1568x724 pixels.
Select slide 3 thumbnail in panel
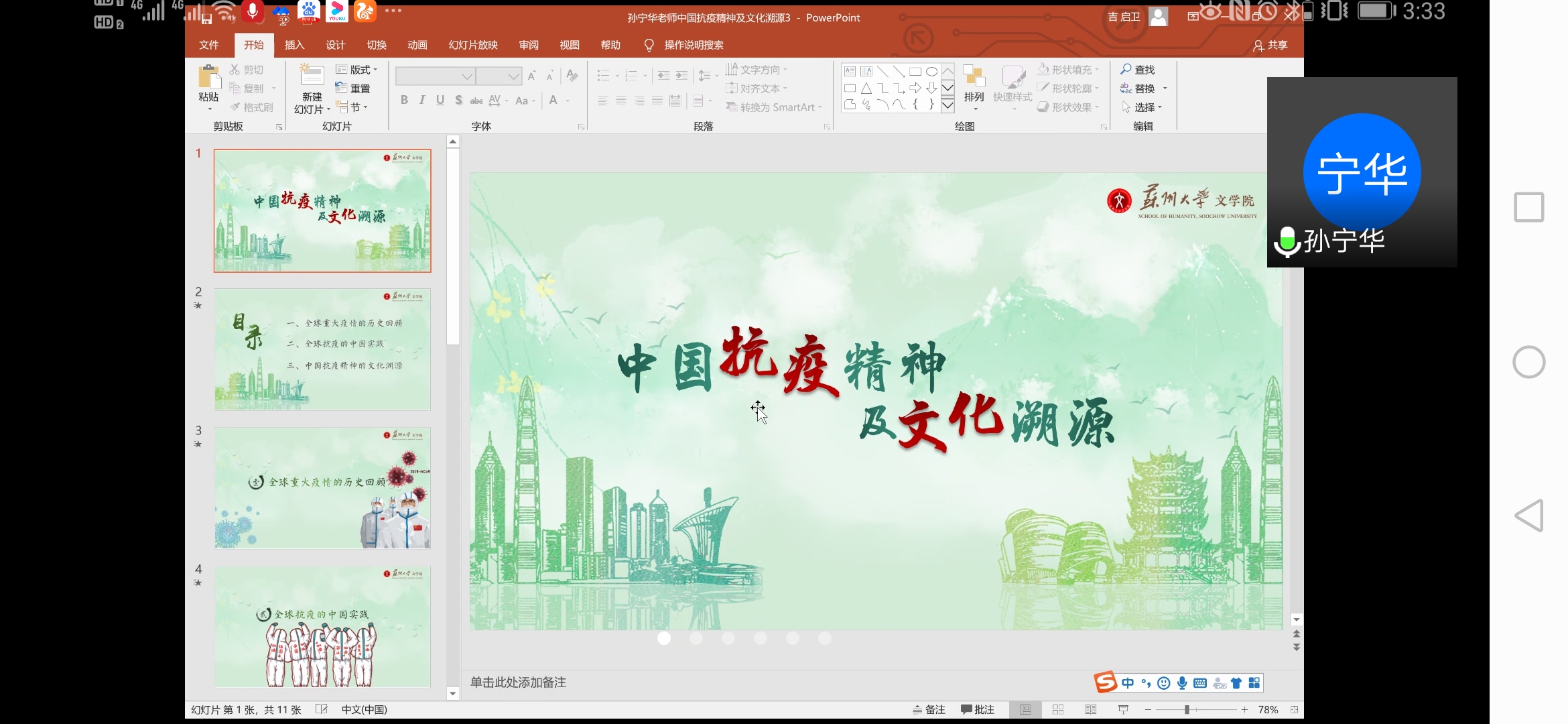(x=322, y=488)
